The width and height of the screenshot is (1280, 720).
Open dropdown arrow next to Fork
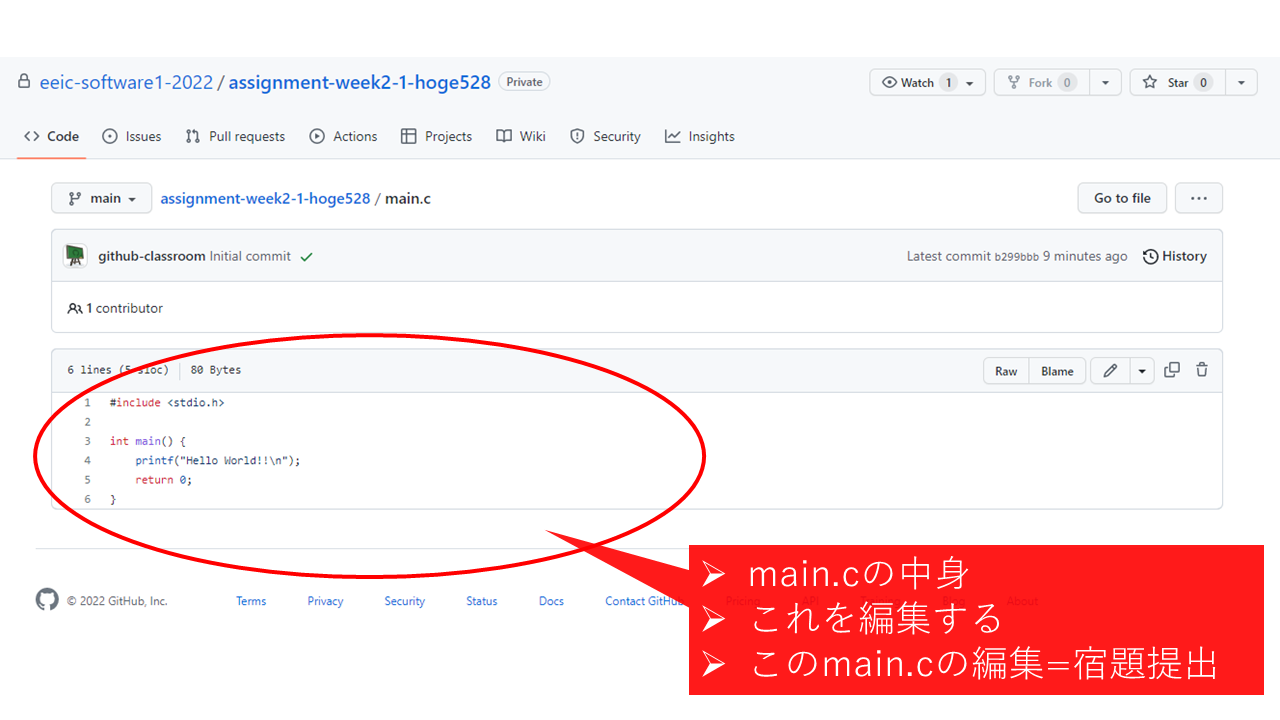pos(1105,82)
